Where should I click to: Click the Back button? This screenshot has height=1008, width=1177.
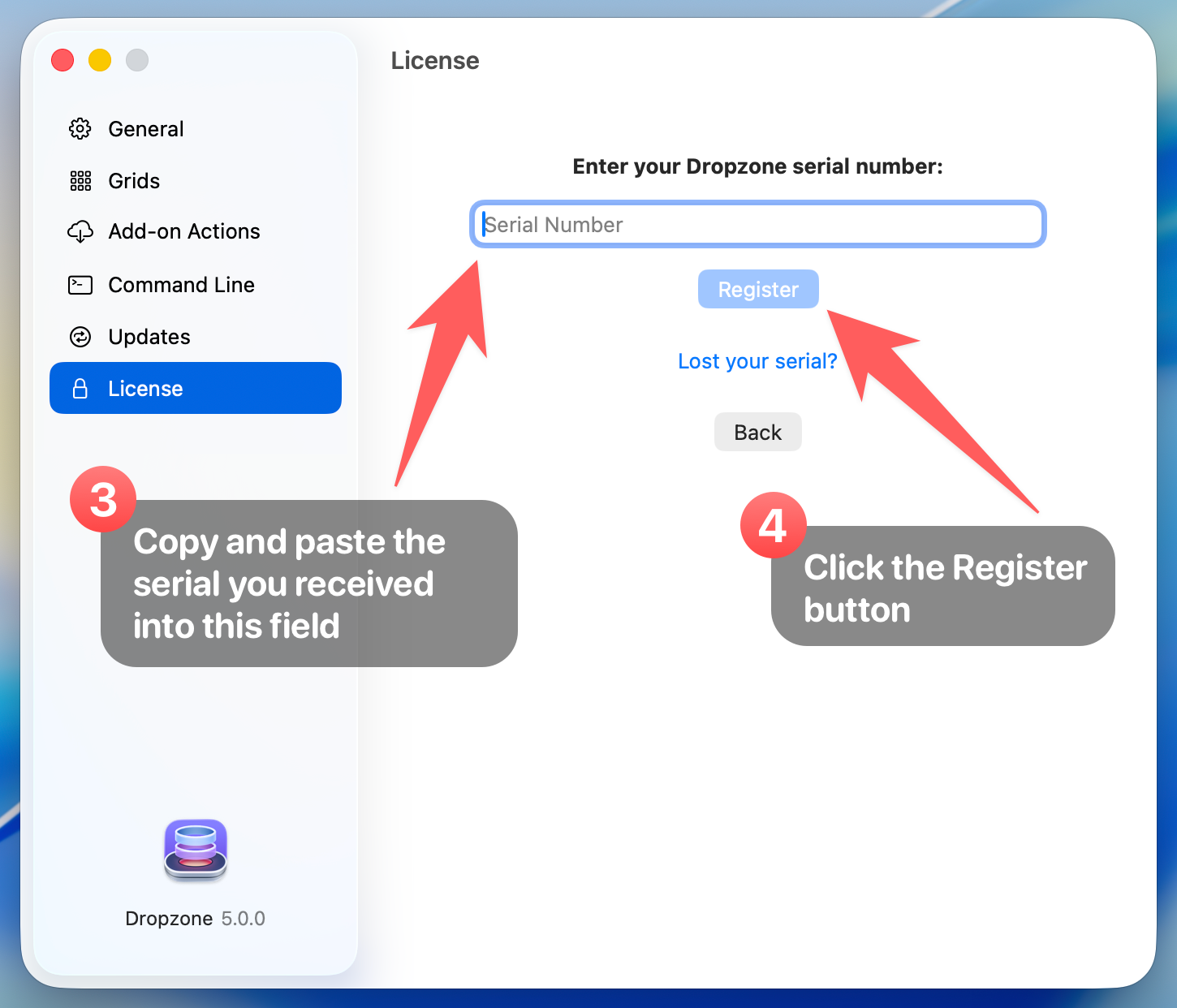(758, 432)
